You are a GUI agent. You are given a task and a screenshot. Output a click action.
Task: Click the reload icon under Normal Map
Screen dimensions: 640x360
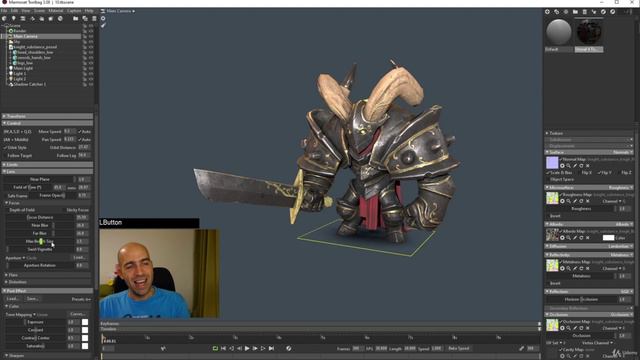pyautogui.click(x=582, y=166)
